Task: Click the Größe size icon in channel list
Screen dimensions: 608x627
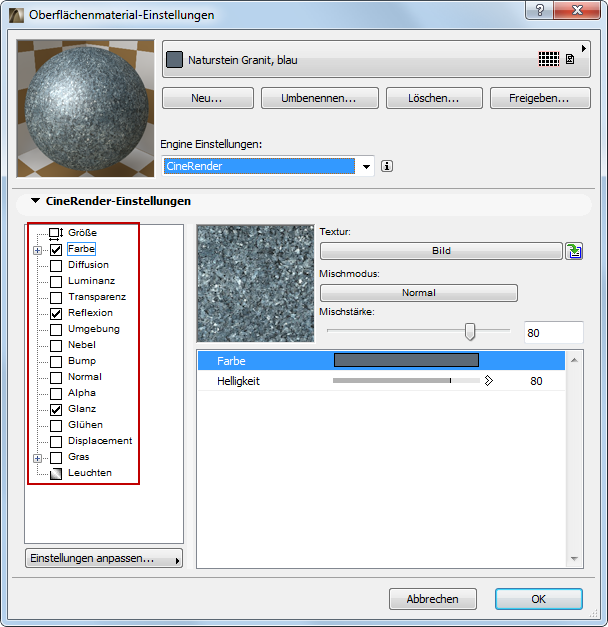Action: point(56,233)
